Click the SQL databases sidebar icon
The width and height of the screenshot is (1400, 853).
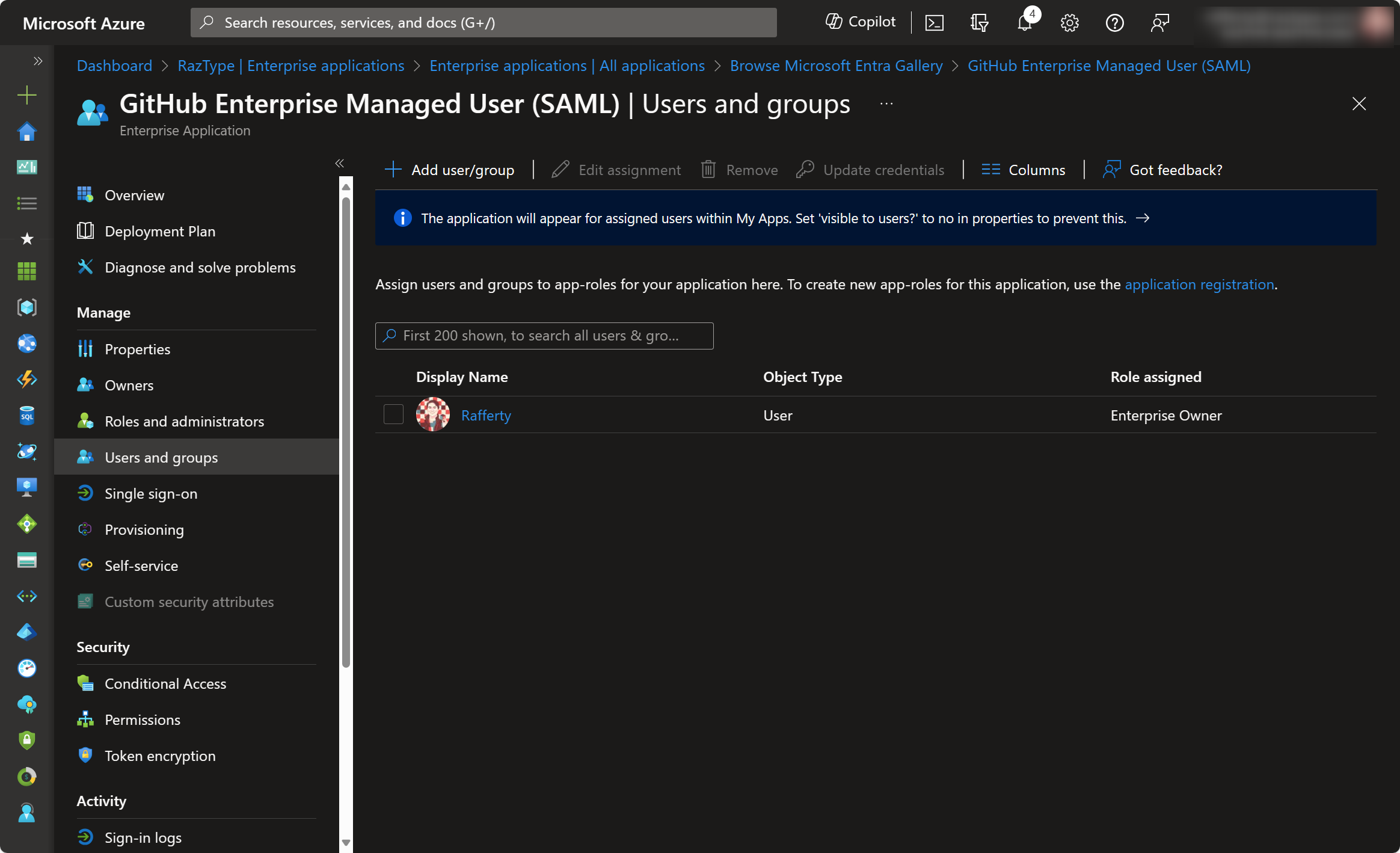[26, 416]
